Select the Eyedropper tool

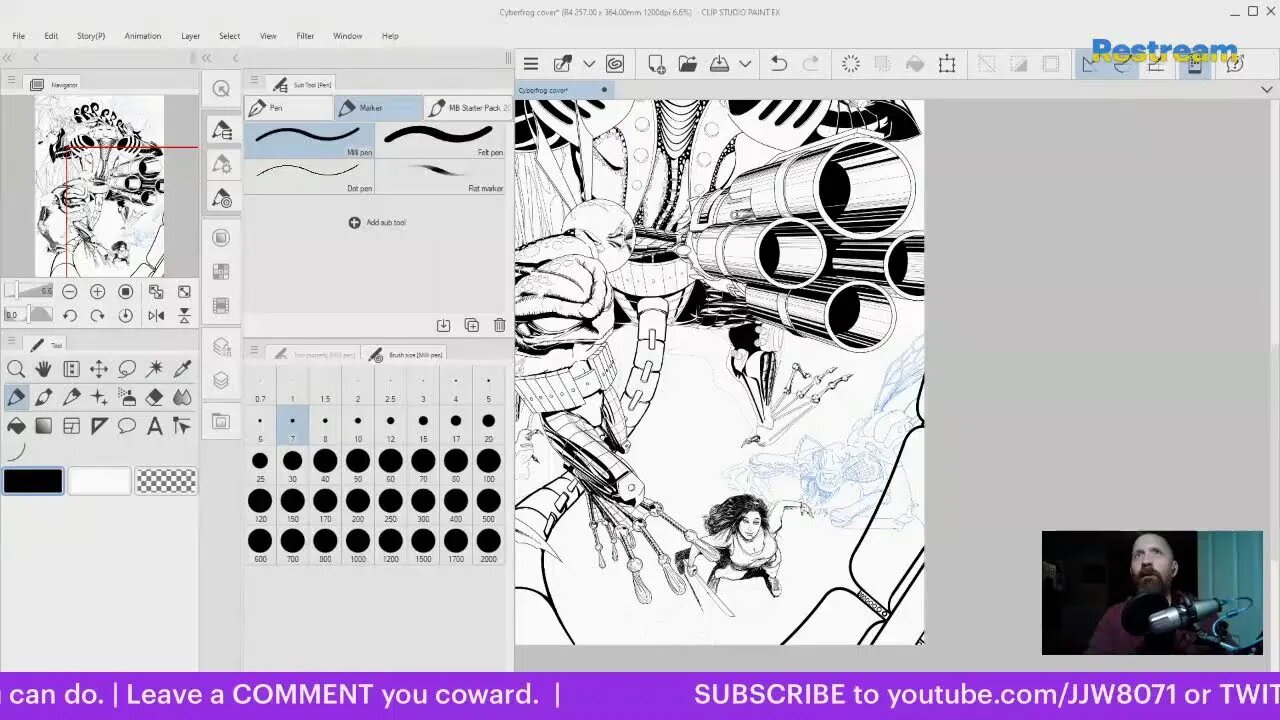182,369
